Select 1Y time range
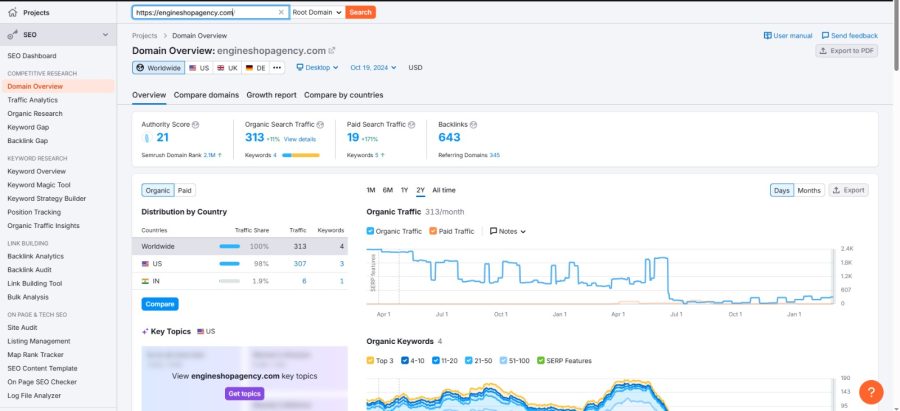Viewport: 900px width, 411px height. tap(405, 190)
